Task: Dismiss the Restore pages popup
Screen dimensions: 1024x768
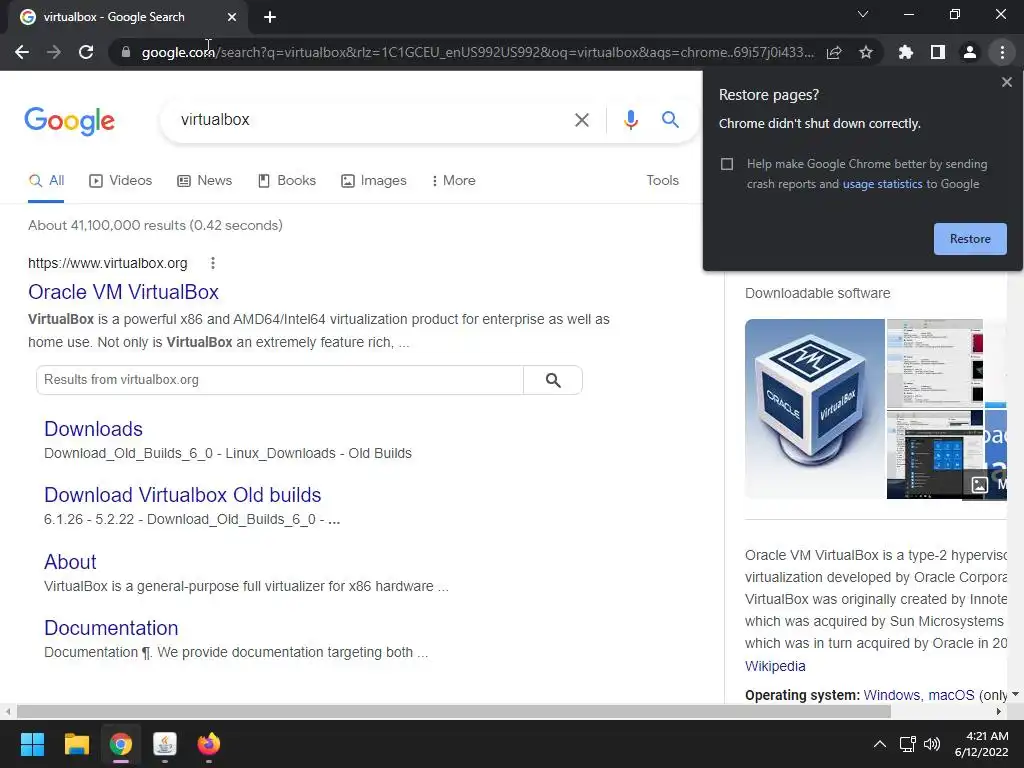Action: (x=1006, y=82)
